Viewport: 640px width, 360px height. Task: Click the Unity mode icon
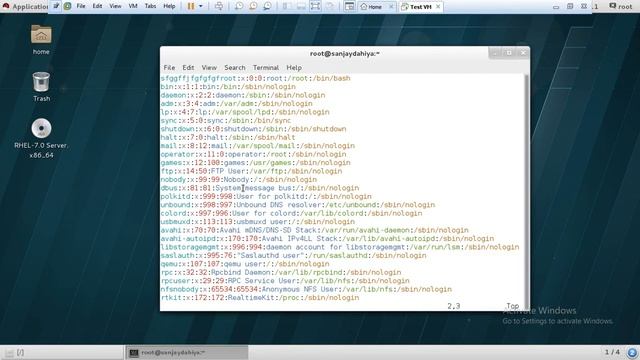(x=330, y=6)
